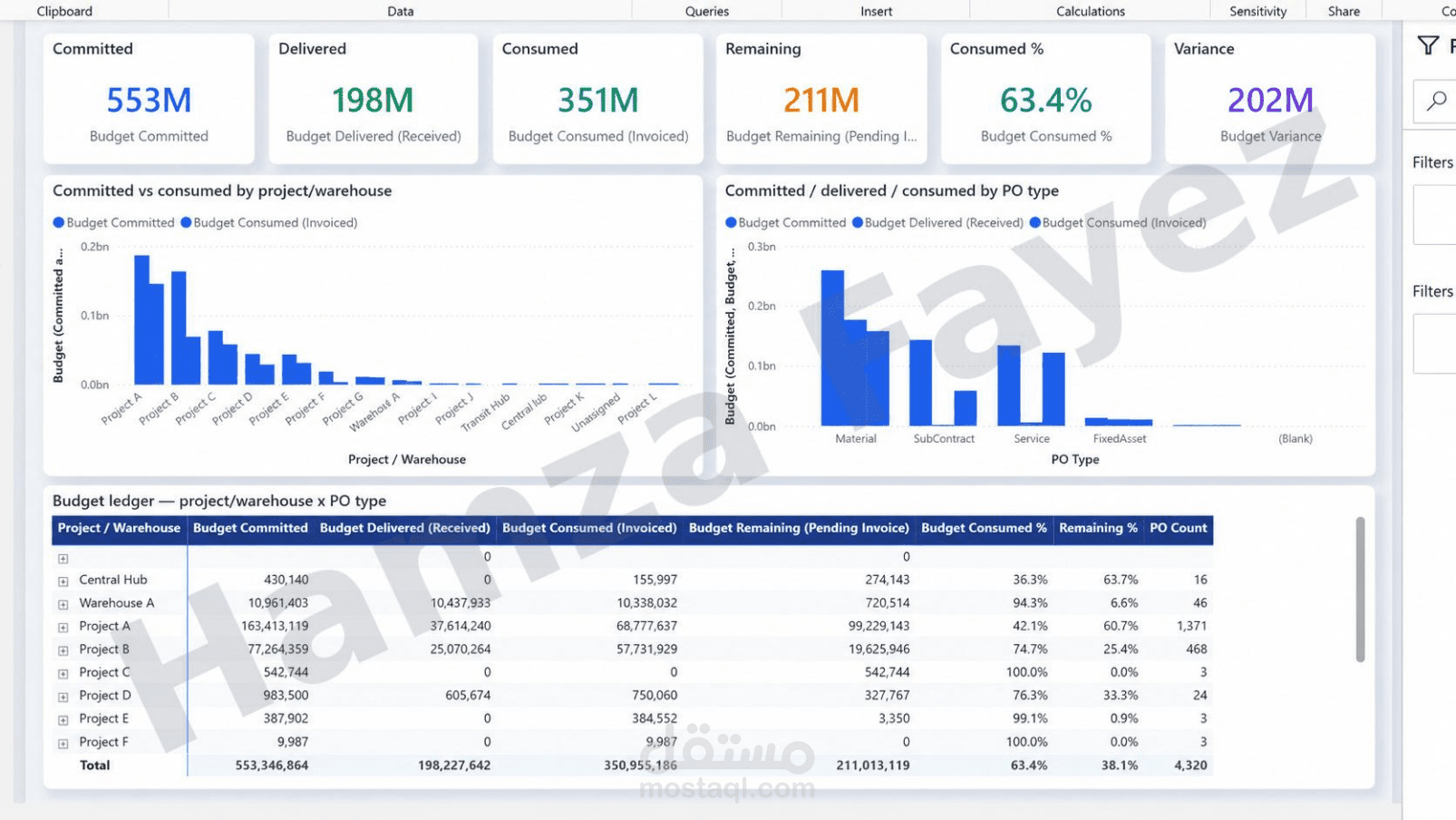1456x820 pixels.
Task: Select the 202M Variance card
Action: coord(1270,99)
